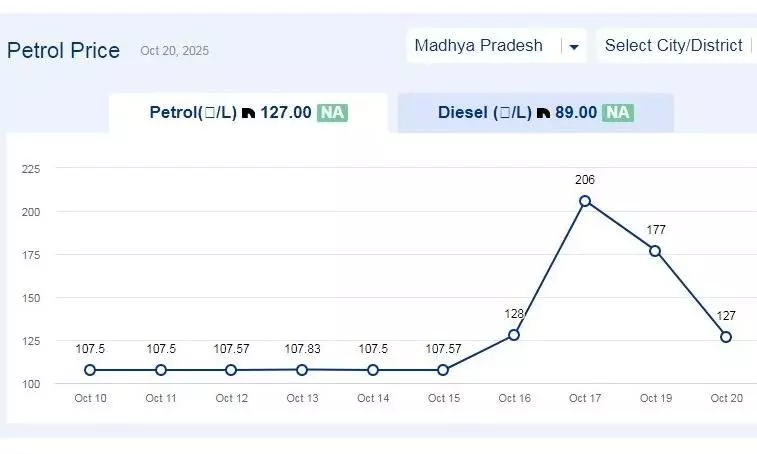The height and width of the screenshot is (454, 757).
Task: Click the Petrol Price heading
Action: 63,50
